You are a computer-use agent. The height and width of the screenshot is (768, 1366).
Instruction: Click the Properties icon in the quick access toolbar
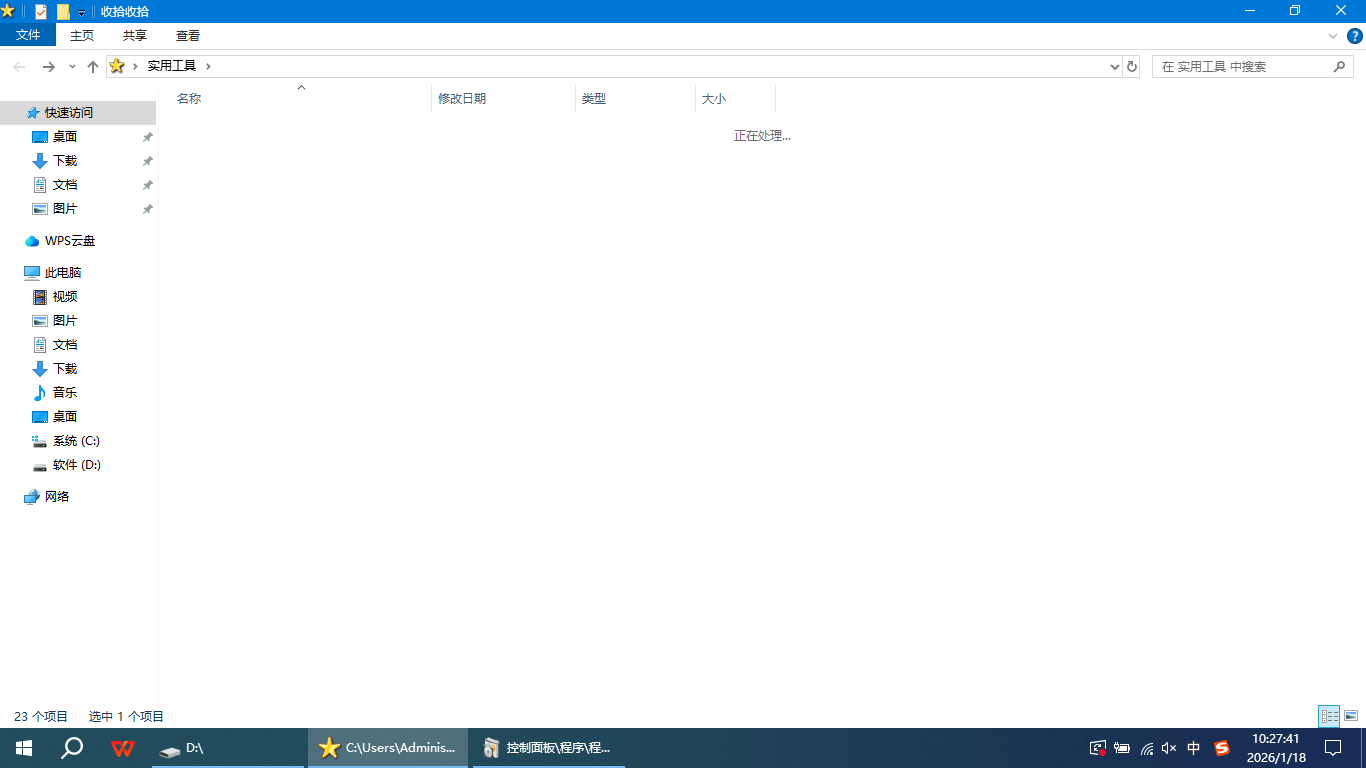(41, 11)
